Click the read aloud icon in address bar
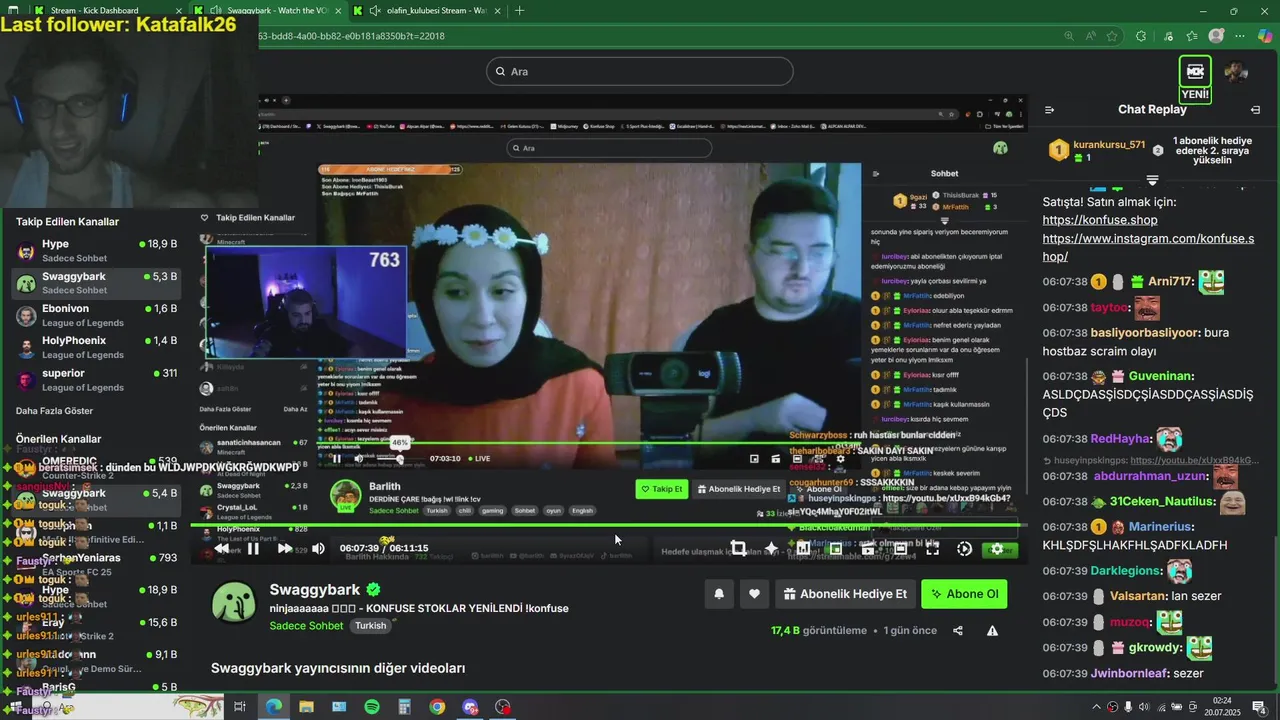This screenshot has width=1280, height=720. tap(1091, 36)
